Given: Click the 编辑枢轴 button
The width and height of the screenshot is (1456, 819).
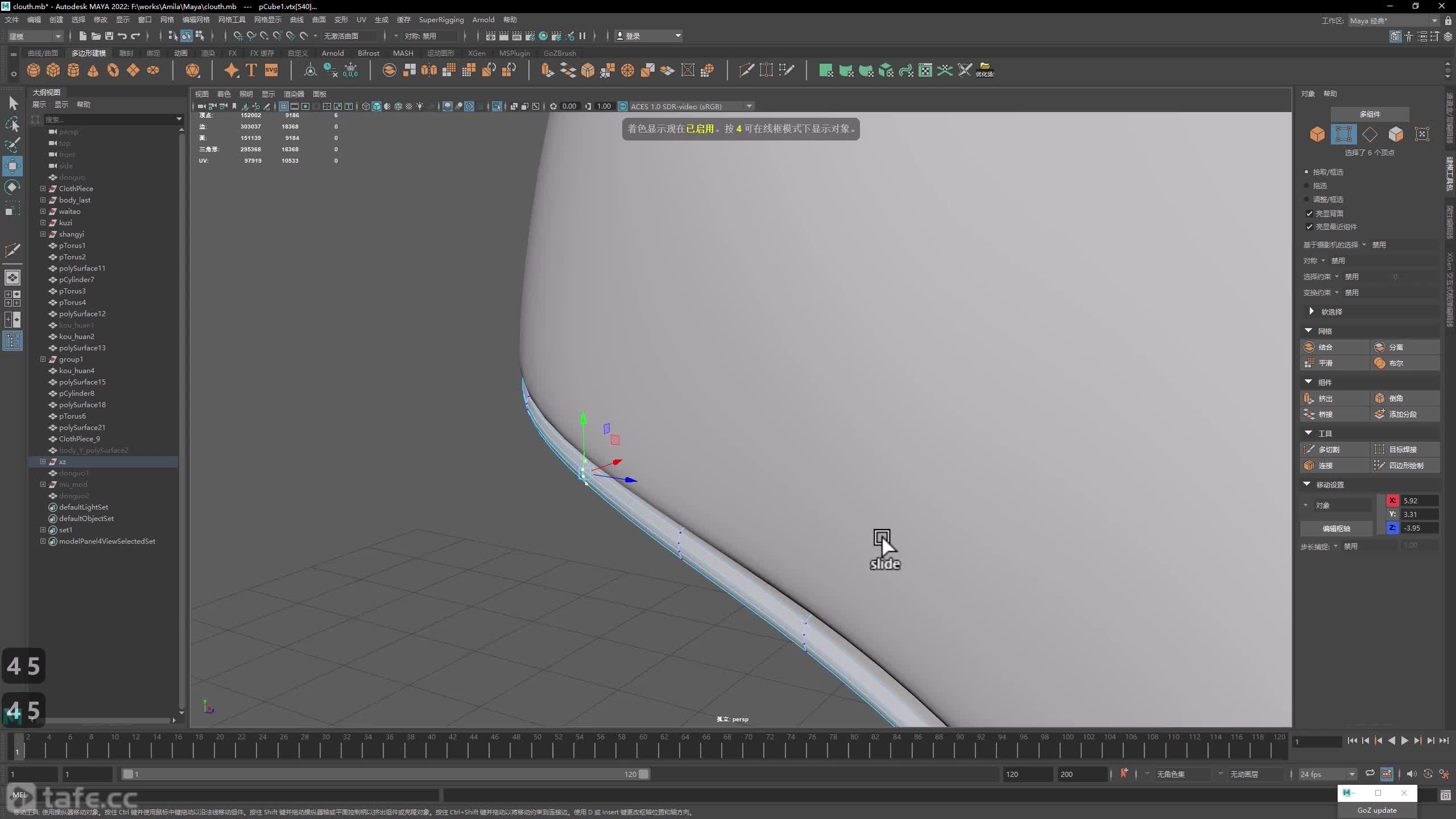Looking at the screenshot, I should tap(1337, 528).
